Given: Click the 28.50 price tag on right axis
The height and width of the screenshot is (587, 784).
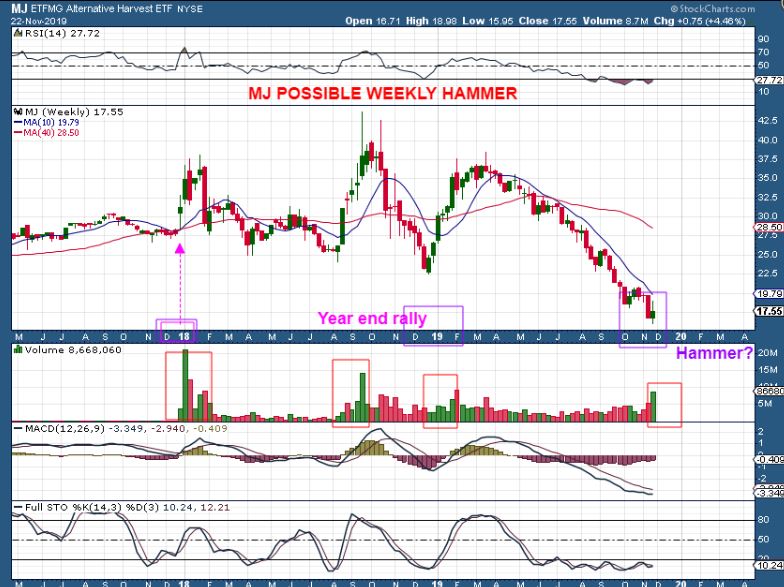Looking at the screenshot, I should [769, 228].
